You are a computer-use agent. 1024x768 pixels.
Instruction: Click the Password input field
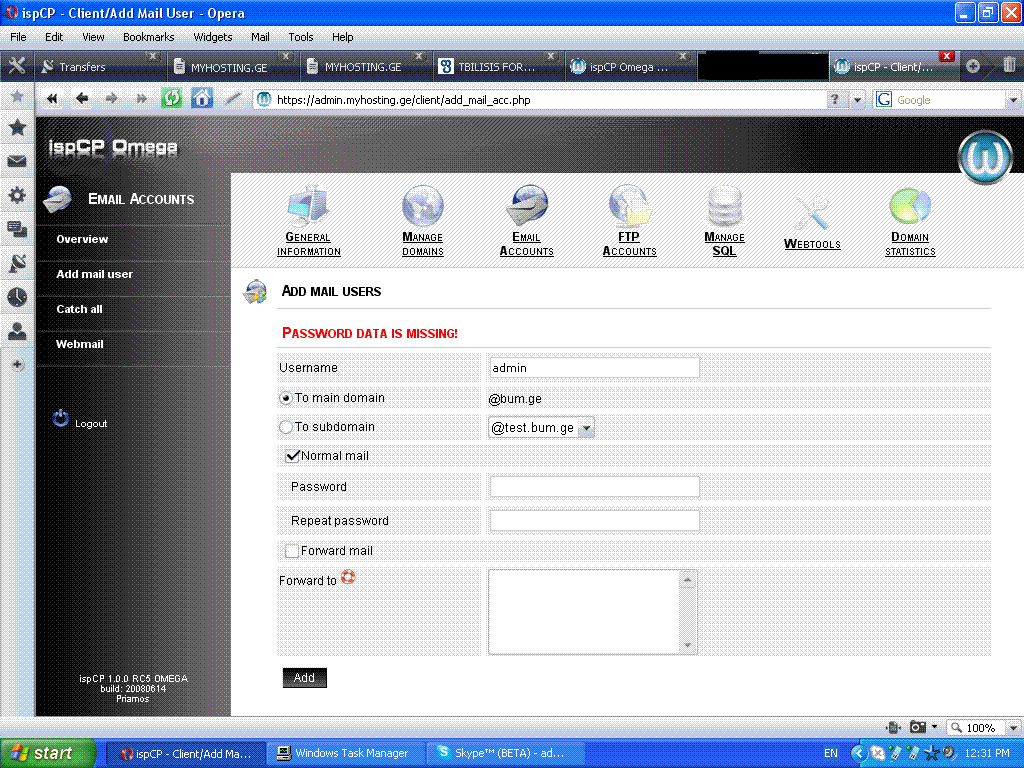[x=594, y=487]
